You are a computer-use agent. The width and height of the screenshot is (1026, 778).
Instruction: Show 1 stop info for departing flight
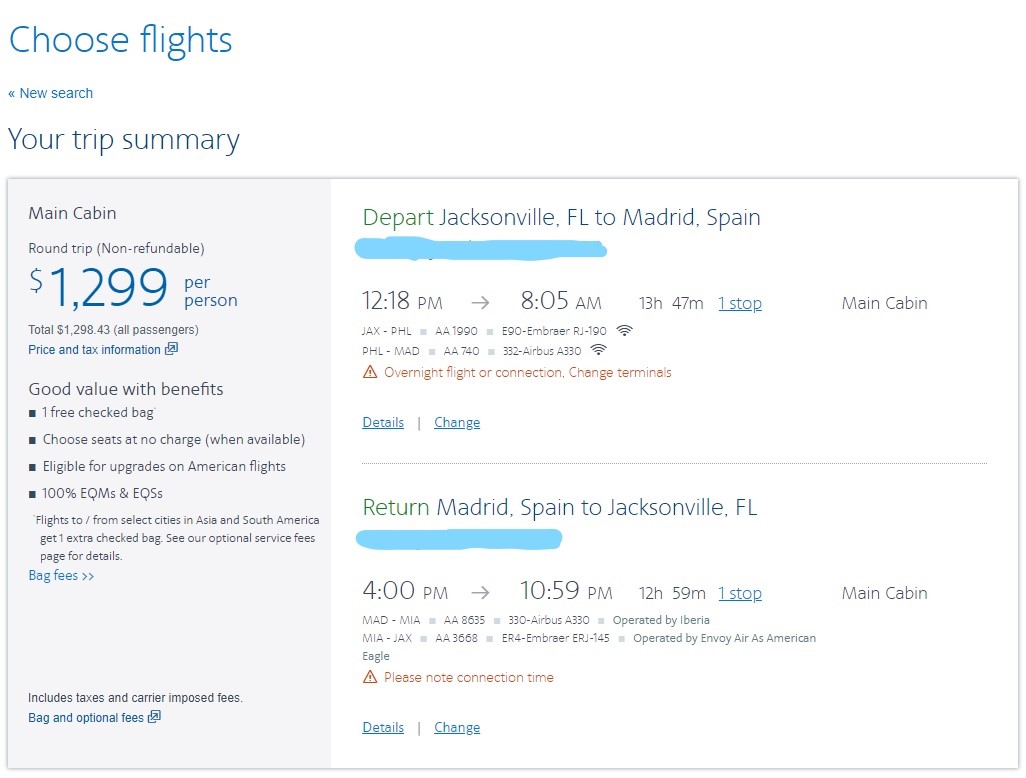740,304
